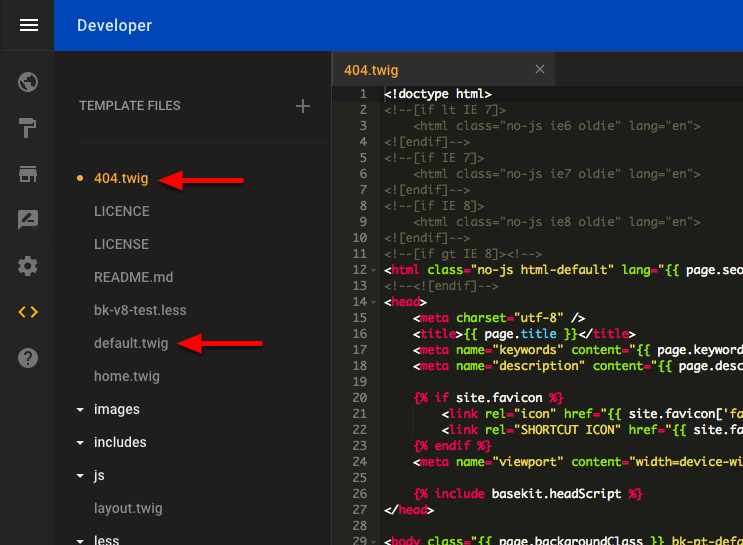
Task: Expand the includes folder arrow
Action: pos(80,443)
